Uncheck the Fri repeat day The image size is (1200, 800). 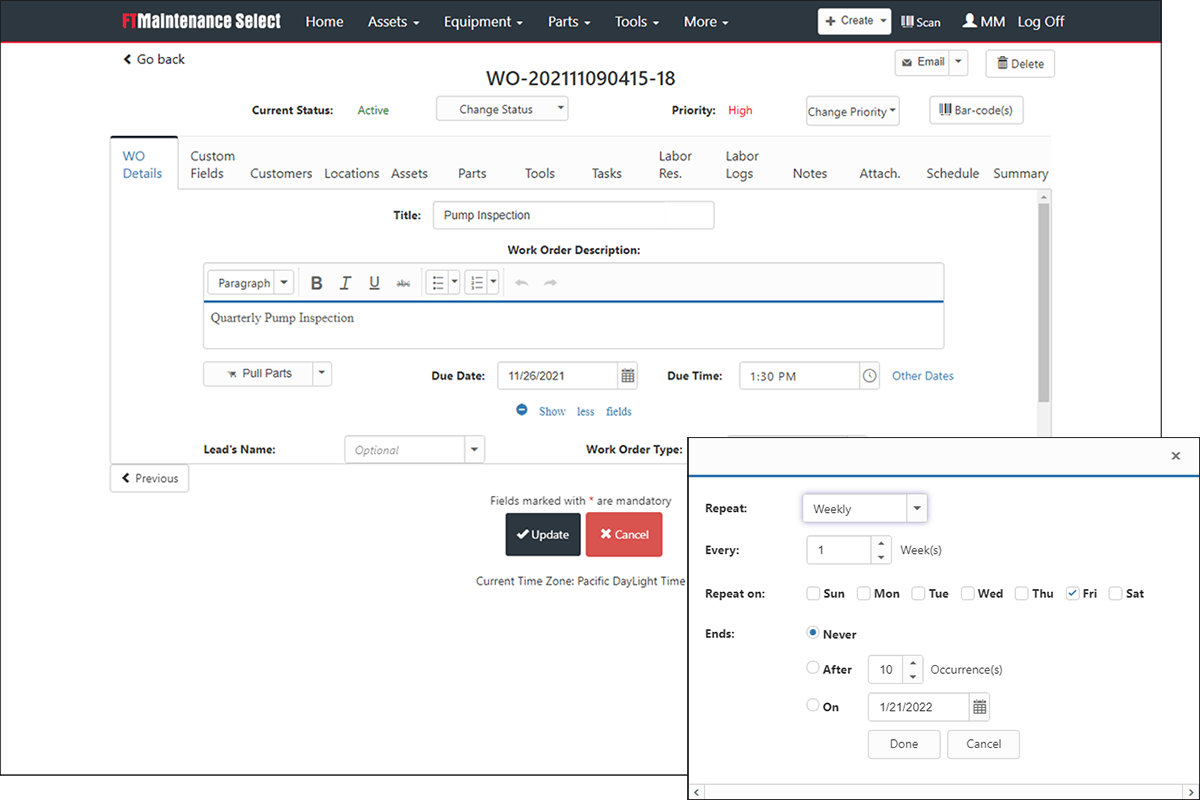pos(1072,593)
